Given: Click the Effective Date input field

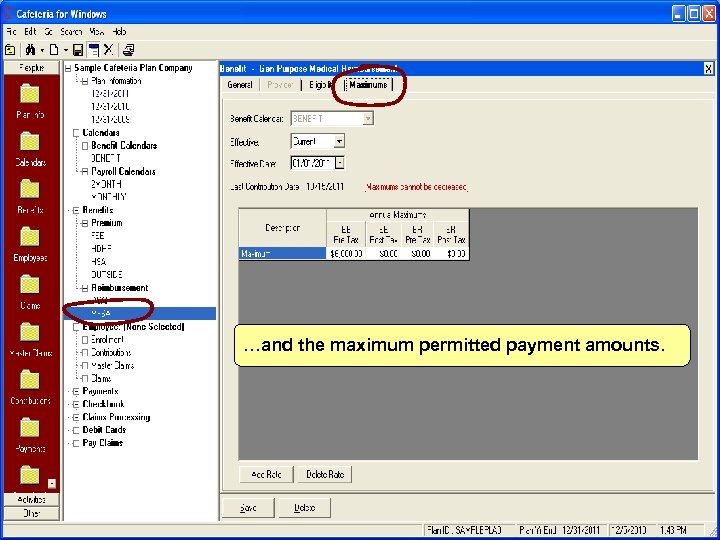Looking at the screenshot, I should point(313,163).
